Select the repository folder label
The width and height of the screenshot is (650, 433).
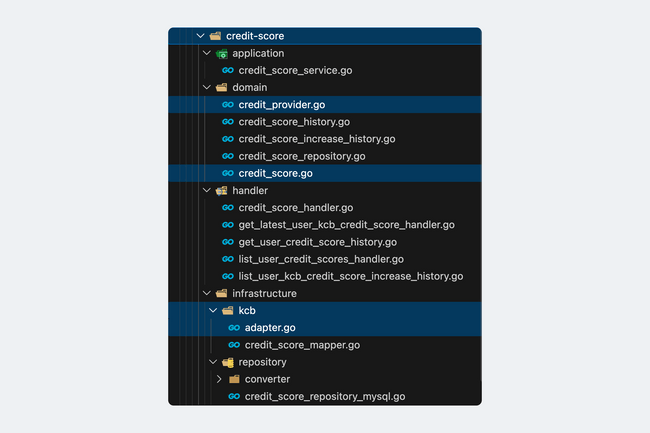(x=262, y=362)
